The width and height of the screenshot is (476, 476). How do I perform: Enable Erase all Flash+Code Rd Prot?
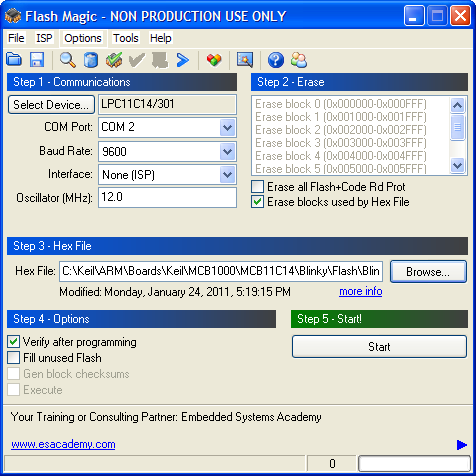point(257,187)
